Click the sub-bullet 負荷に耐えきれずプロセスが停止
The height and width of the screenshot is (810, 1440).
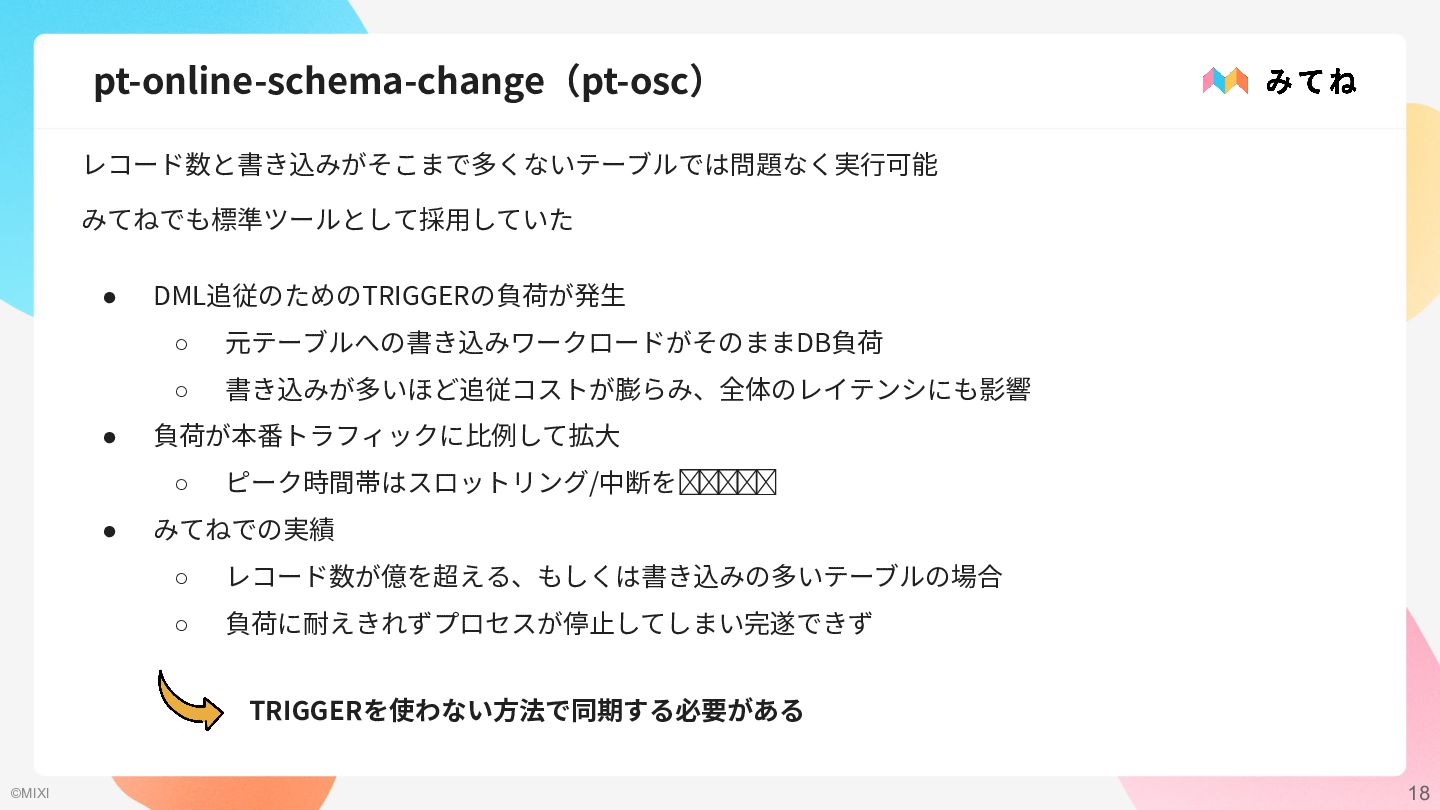coord(549,624)
